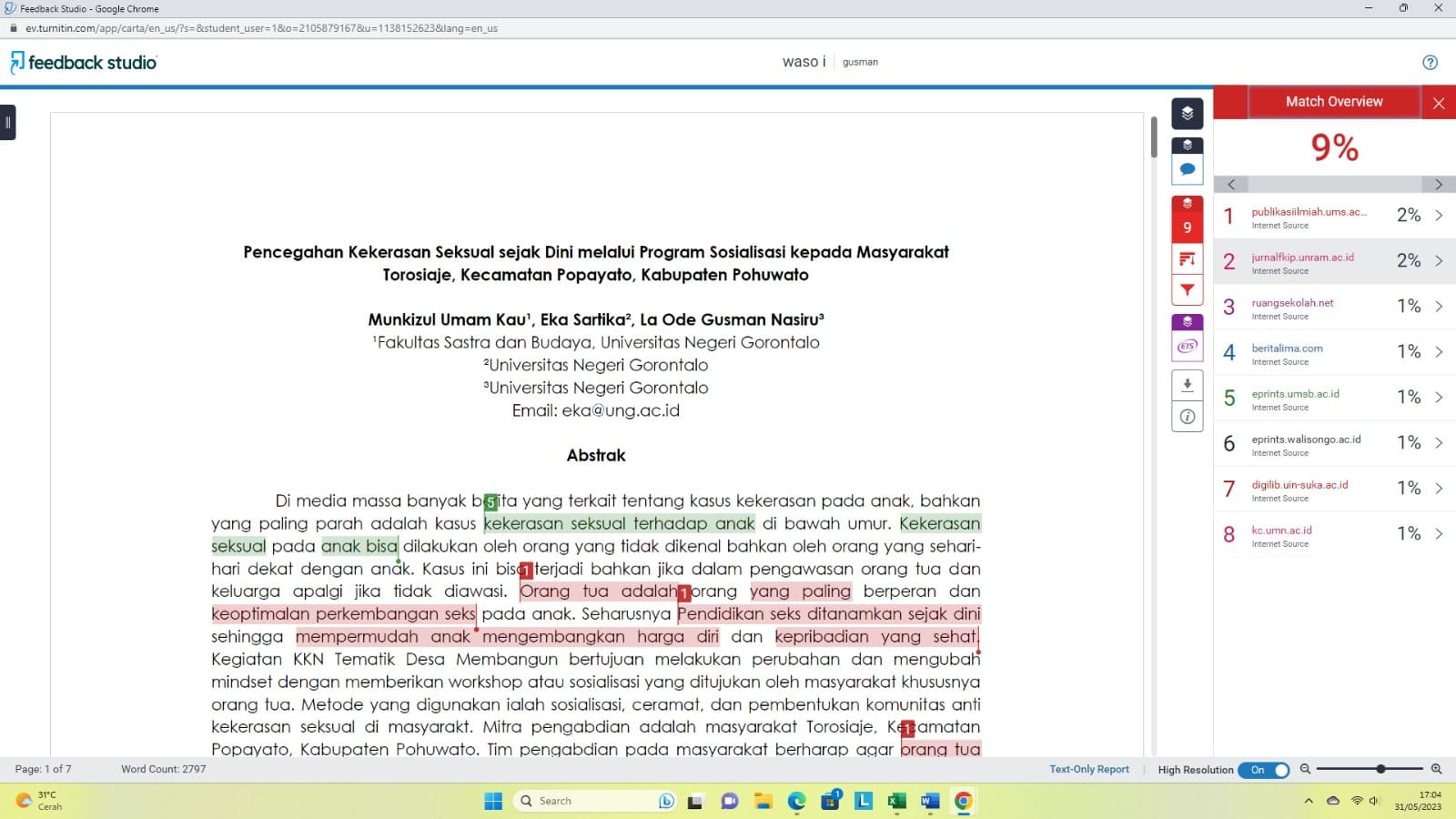Open the similarity layer icon above score 9
The image size is (1456, 819).
[1187, 204]
